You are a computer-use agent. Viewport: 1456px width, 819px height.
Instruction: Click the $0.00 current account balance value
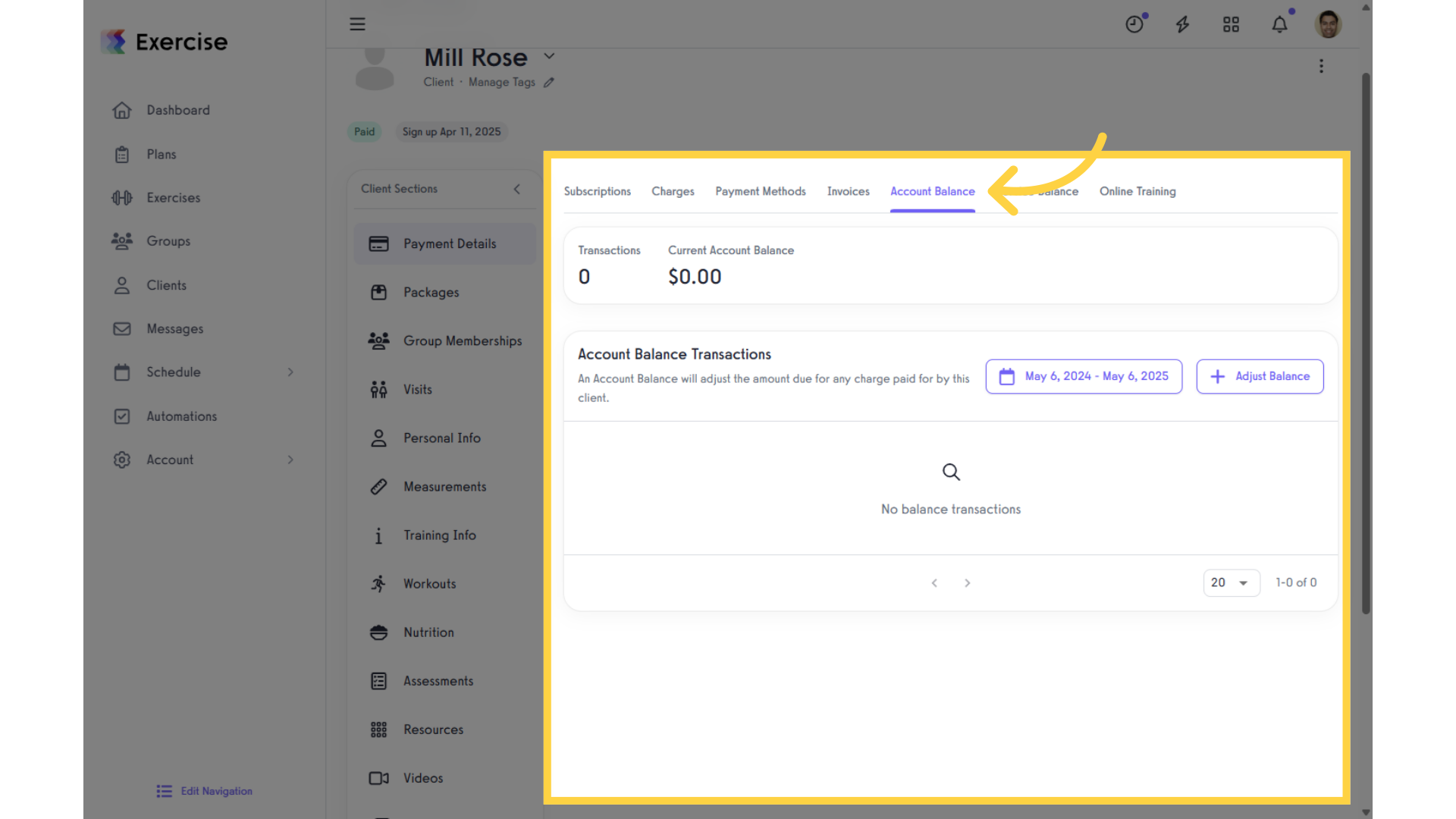695,277
